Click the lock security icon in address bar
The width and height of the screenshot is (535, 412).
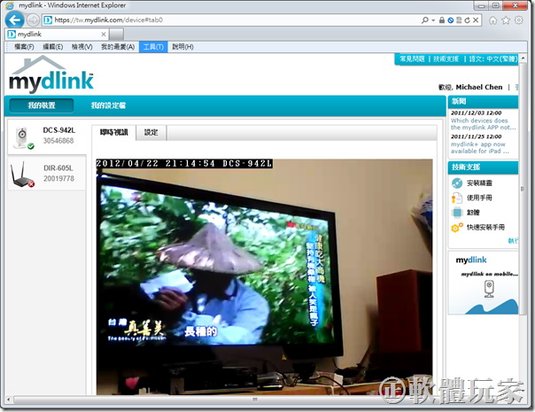(442, 20)
